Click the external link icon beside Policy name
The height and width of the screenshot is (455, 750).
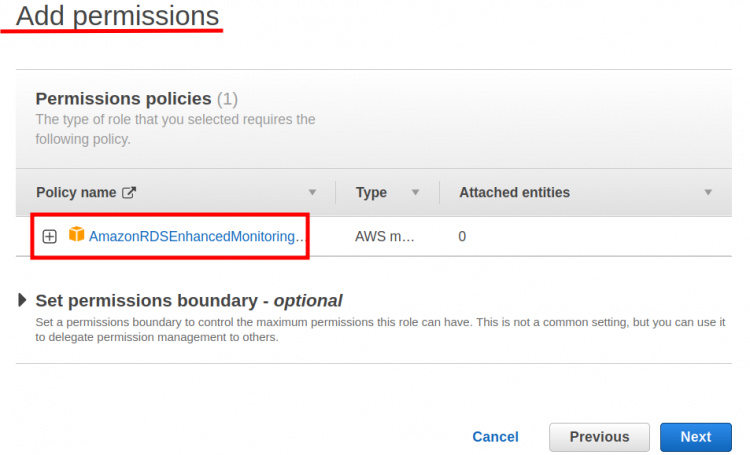[x=128, y=193]
